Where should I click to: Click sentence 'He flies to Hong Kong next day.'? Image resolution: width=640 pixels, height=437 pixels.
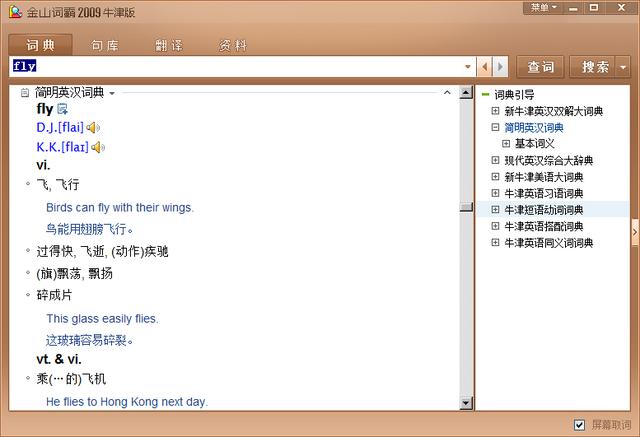click(127, 402)
